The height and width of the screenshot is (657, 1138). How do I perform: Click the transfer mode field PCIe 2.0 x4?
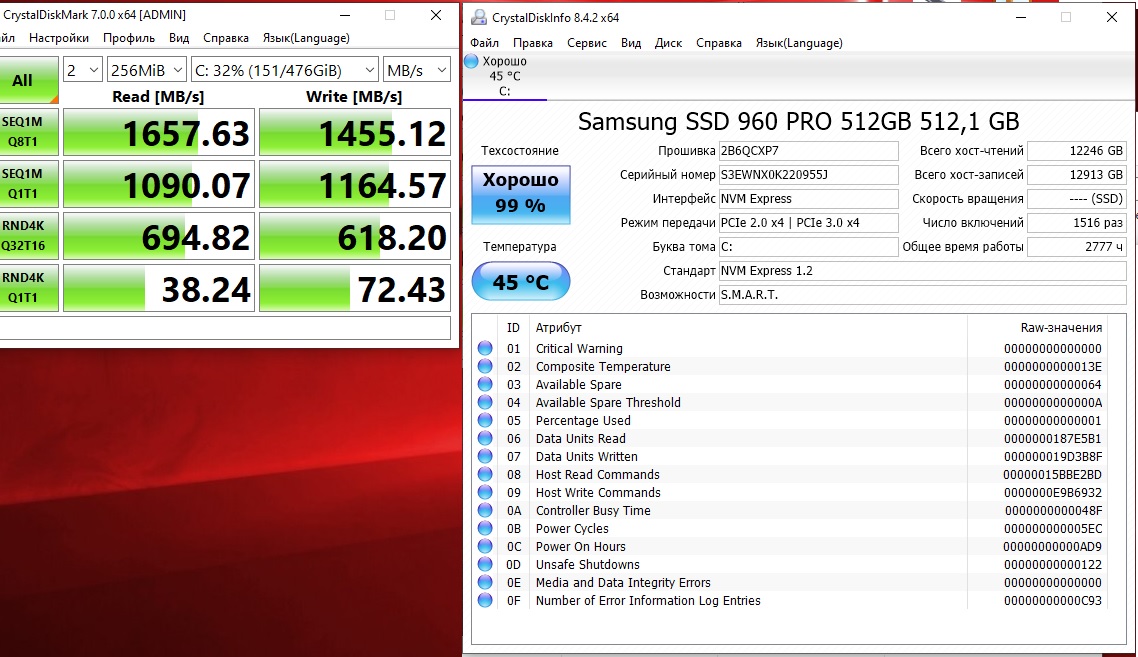coord(809,223)
